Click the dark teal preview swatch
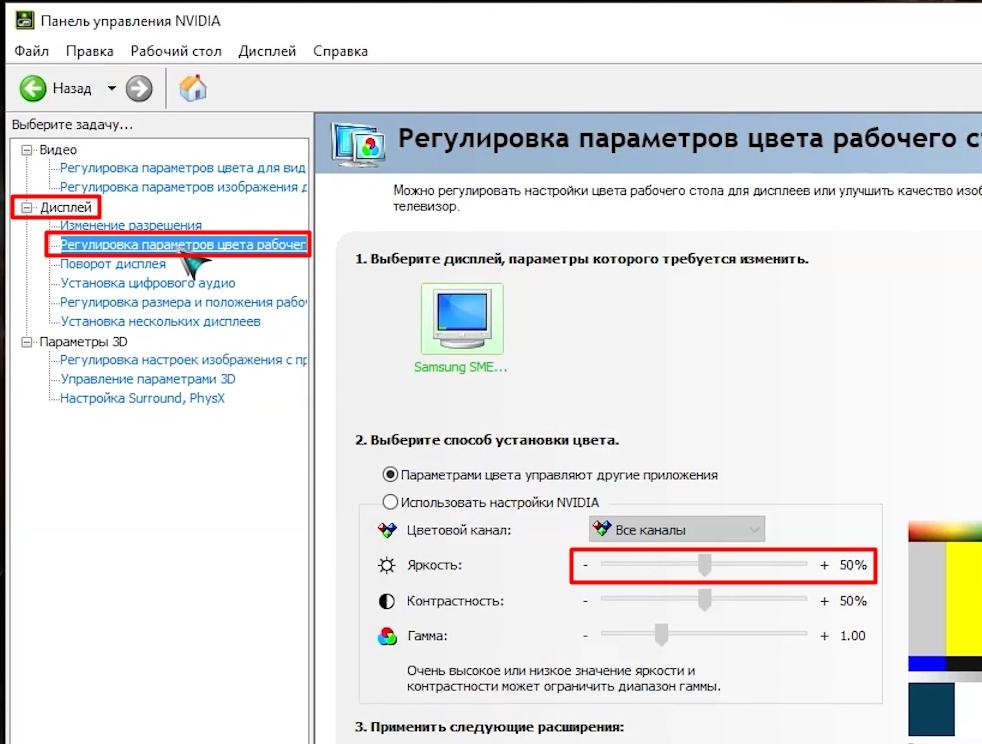982x744 pixels. click(x=931, y=709)
